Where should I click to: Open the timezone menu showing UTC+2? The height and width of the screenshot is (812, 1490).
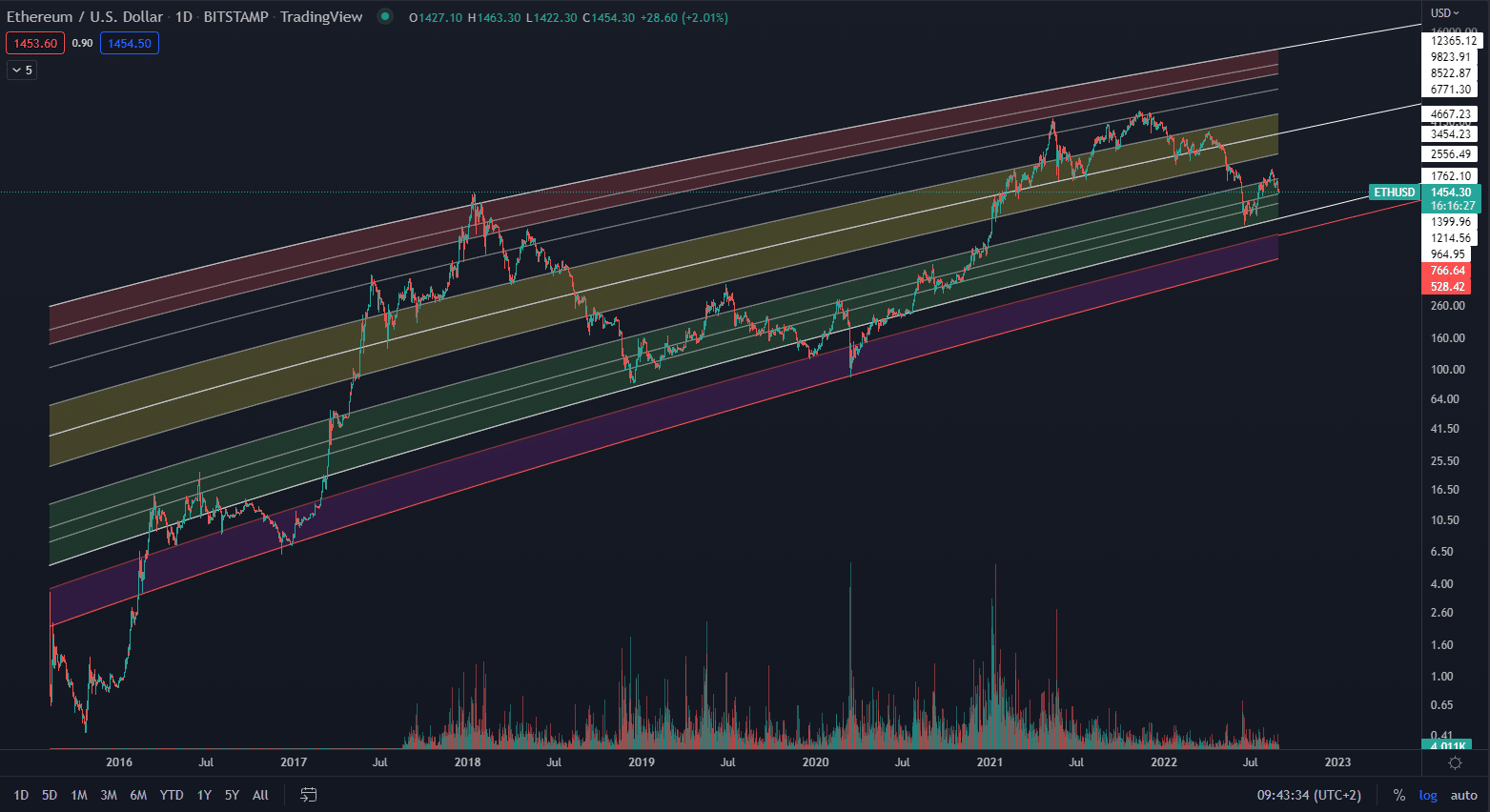coord(1308,795)
